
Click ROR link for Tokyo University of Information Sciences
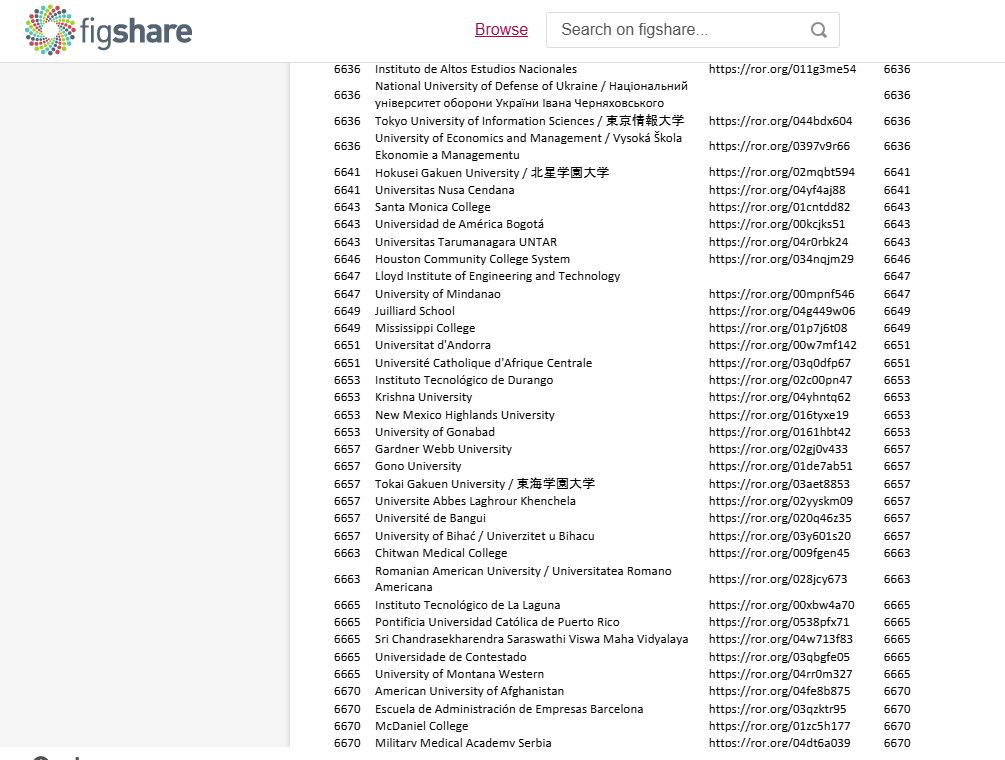coord(781,121)
